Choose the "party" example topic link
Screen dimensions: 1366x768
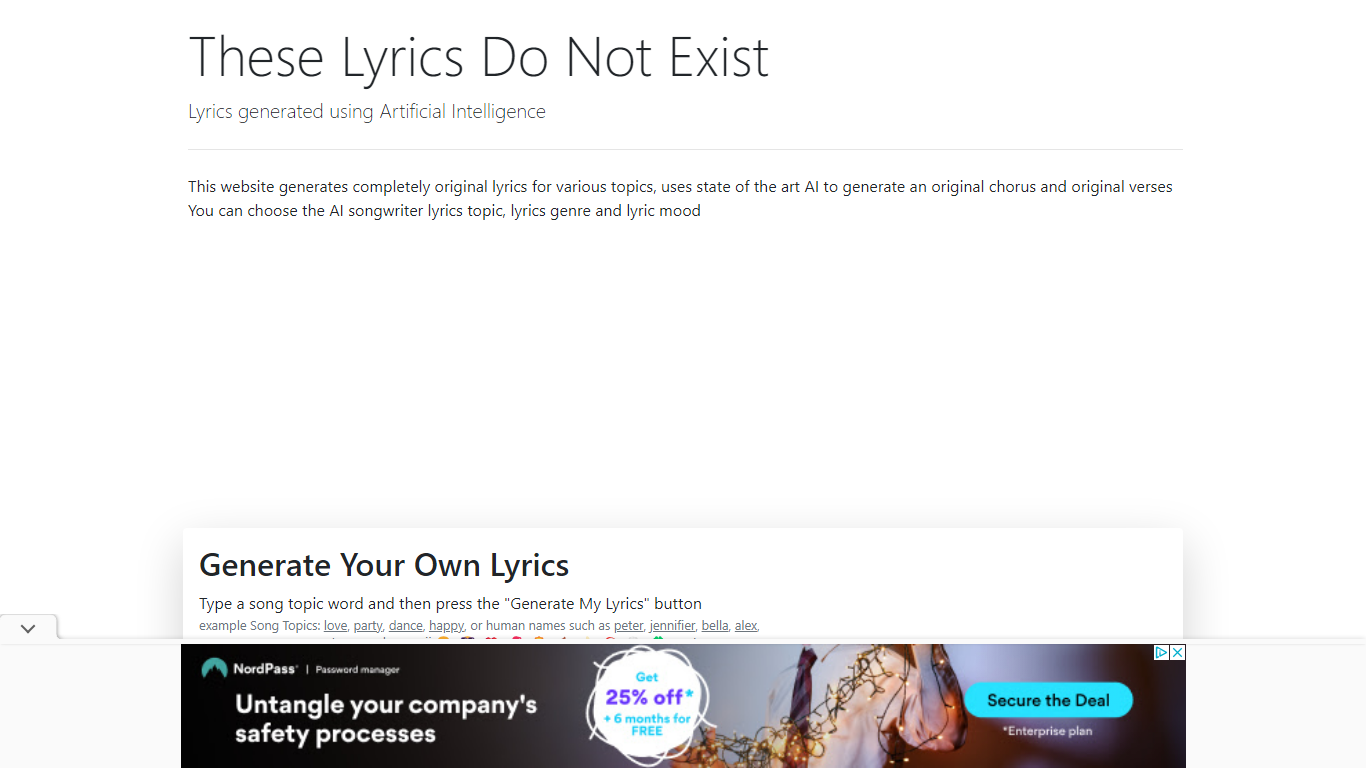[x=368, y=626]
